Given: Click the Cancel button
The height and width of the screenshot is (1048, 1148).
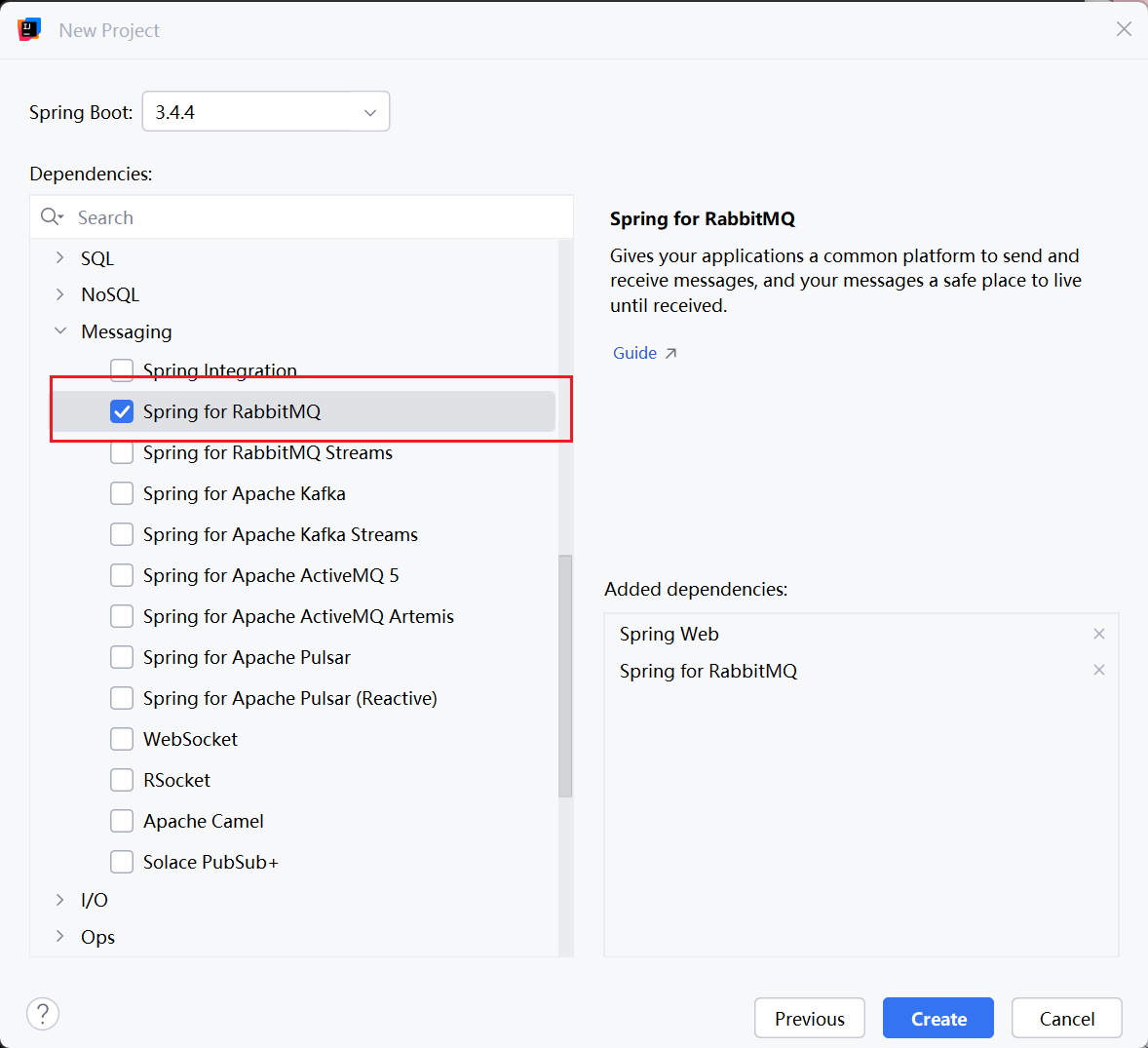Looking at the screenshot, I should [1067, 1018].
